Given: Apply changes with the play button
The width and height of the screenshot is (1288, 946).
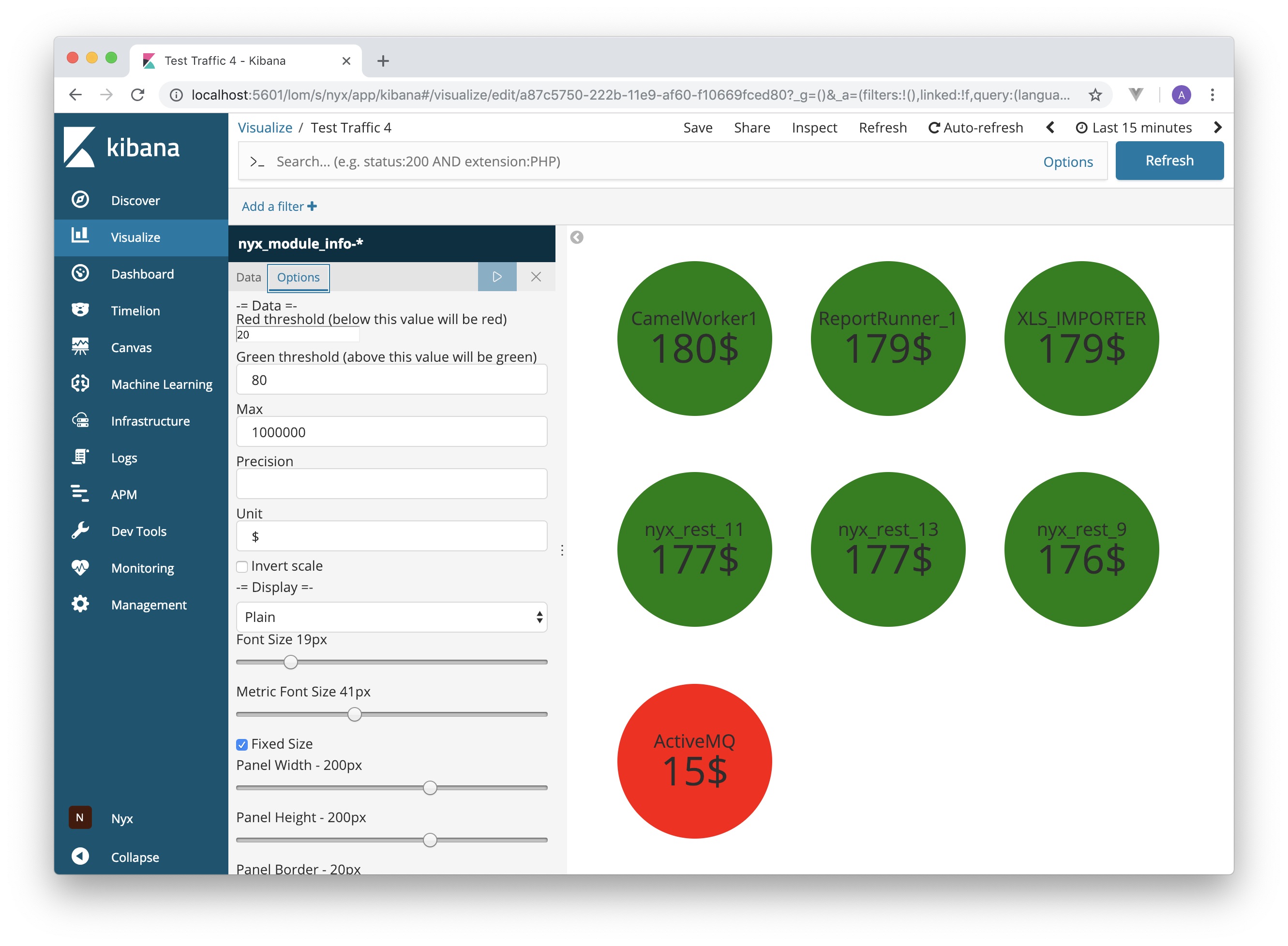Looking at the screenshot, I should tap(497, 277).
